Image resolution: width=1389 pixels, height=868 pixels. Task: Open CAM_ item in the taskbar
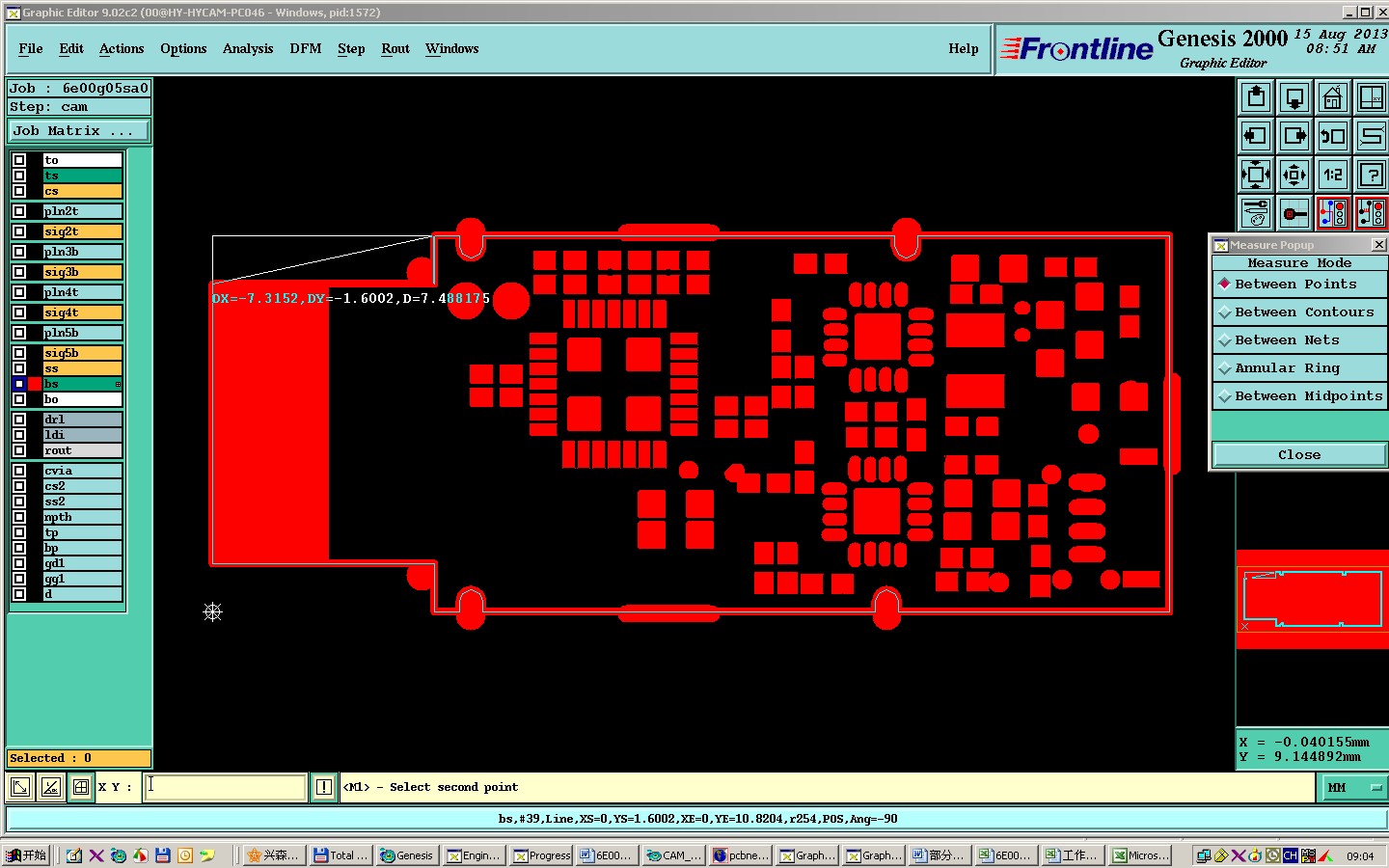coord(673,855)
